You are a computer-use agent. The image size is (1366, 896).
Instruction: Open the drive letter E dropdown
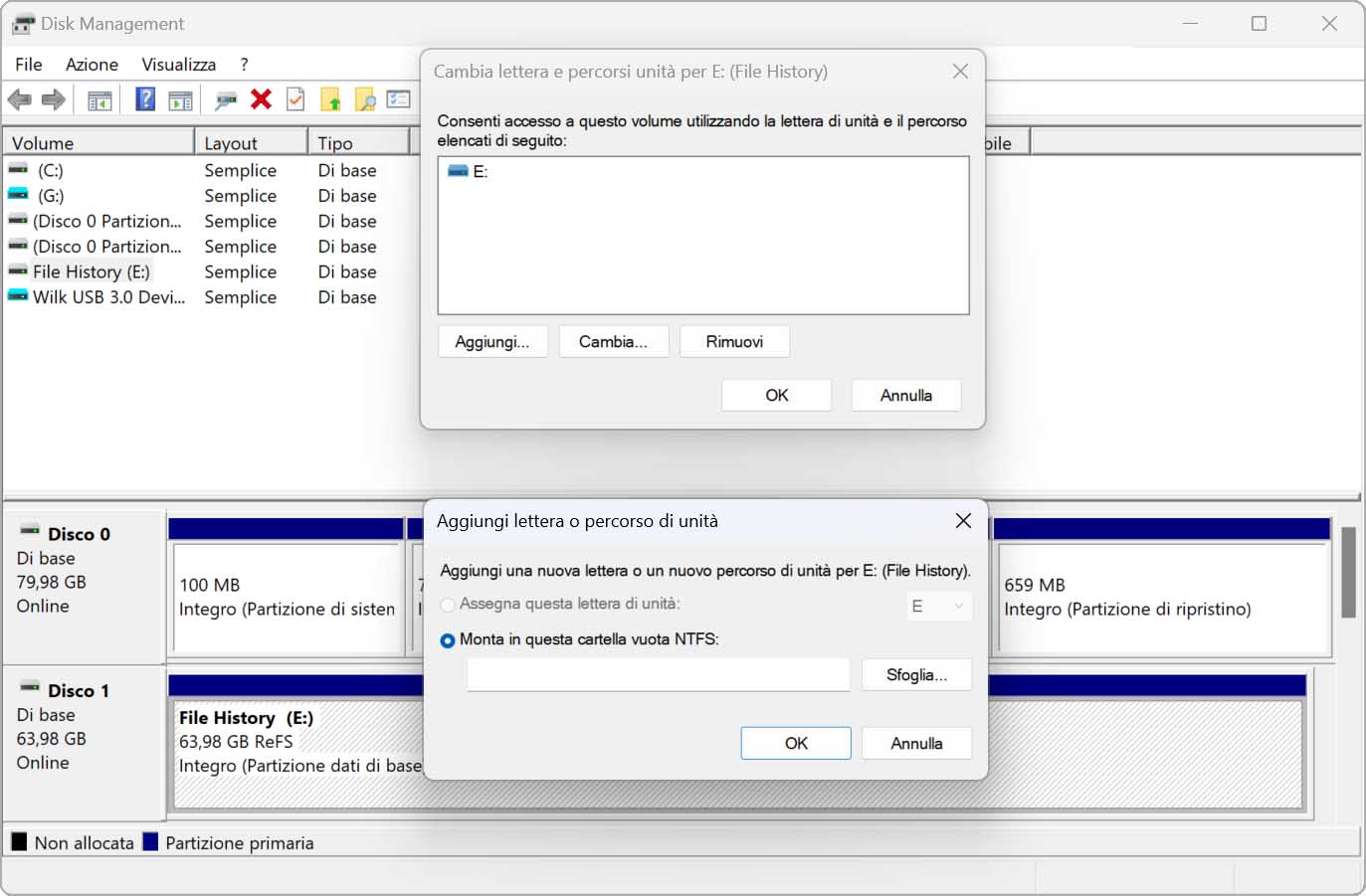click(939, 606)
